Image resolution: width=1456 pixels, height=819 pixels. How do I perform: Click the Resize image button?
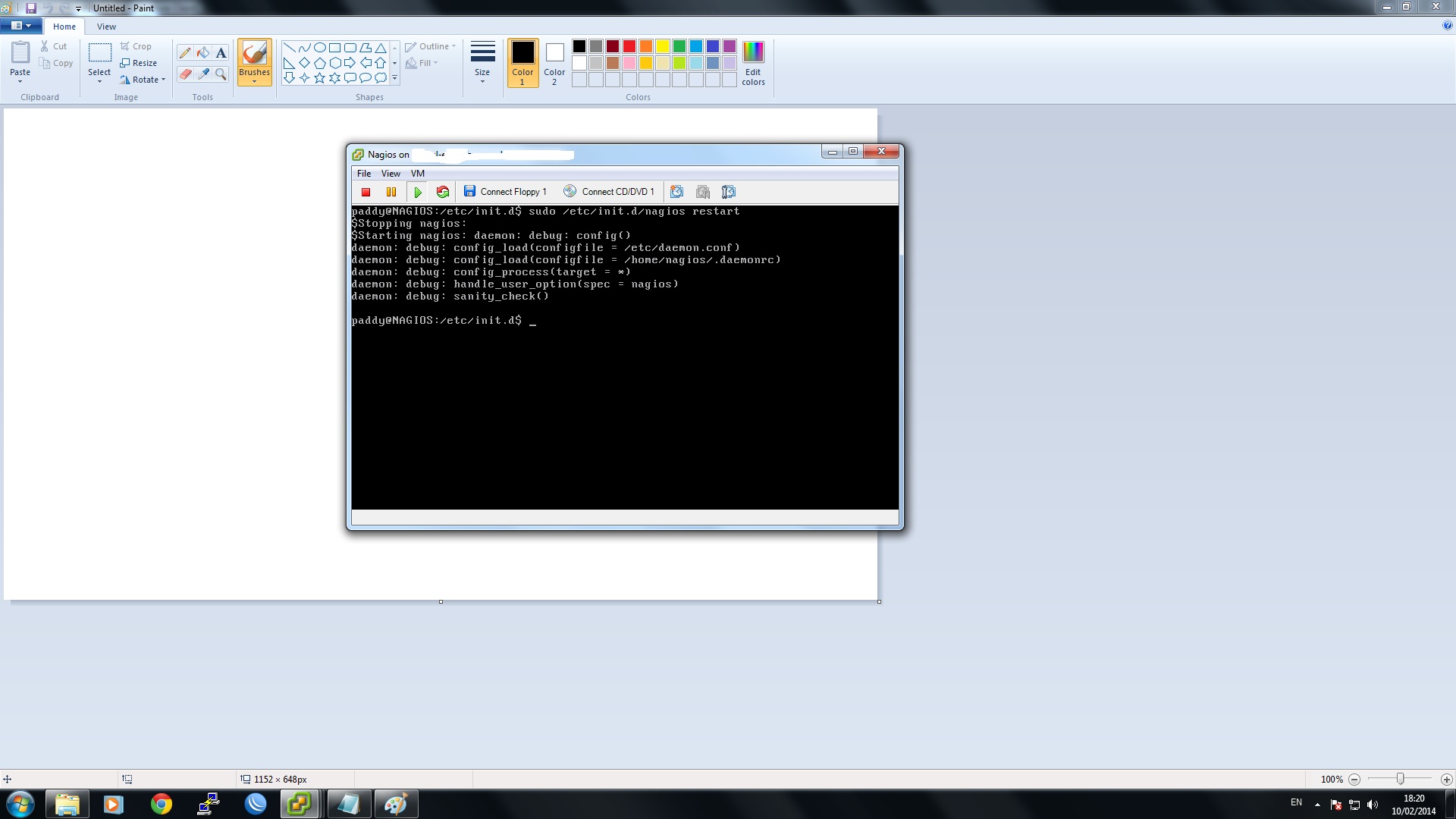(x=139, y=63)
